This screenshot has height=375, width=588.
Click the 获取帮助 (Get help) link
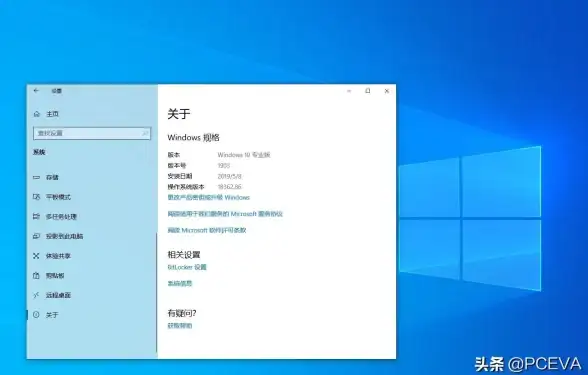(x=180, y=326)
